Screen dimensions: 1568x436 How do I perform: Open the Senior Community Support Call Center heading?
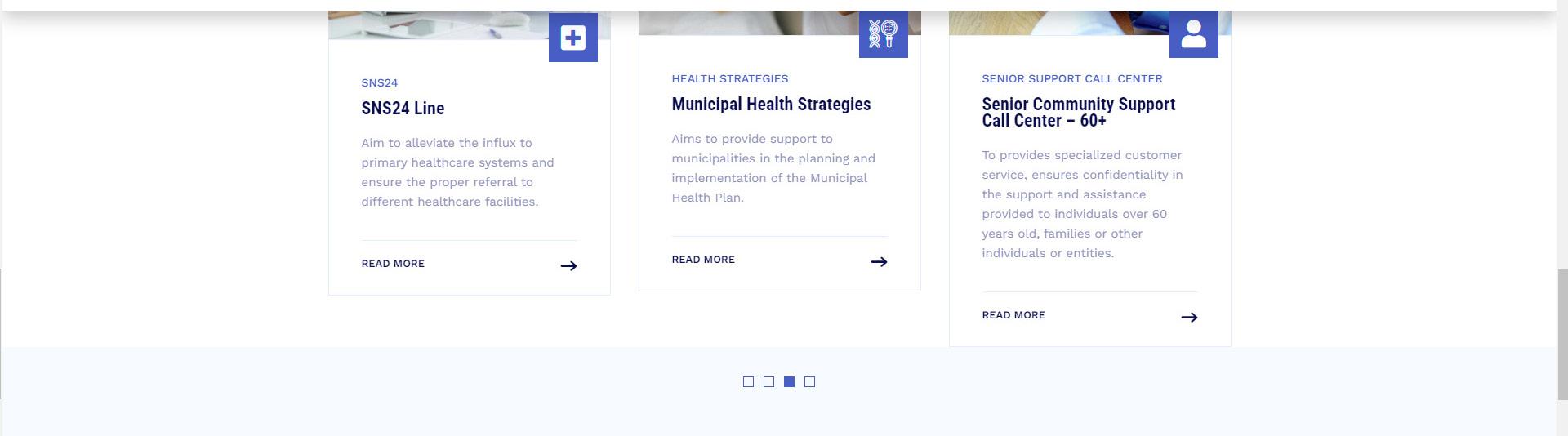[1079, 112]
